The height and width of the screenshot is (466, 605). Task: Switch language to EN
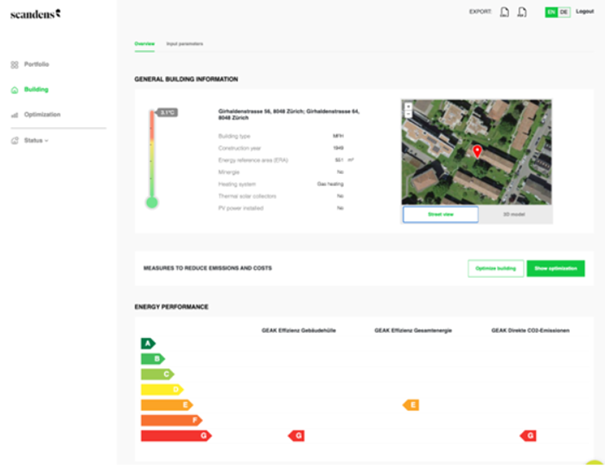click(x=550, y=12)
